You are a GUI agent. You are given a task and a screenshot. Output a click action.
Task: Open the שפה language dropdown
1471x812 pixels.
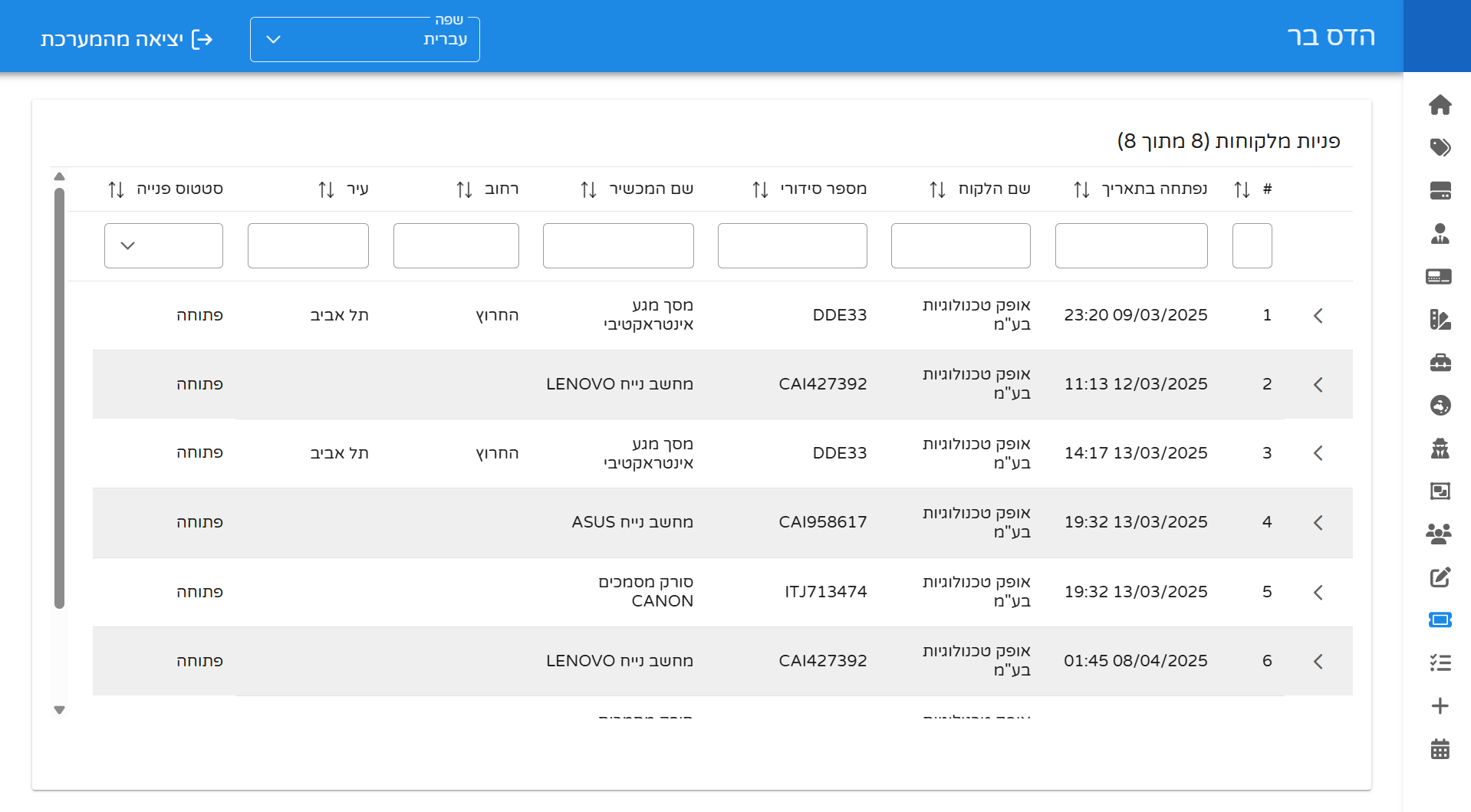pyautogui.click(x=365, y=39)
